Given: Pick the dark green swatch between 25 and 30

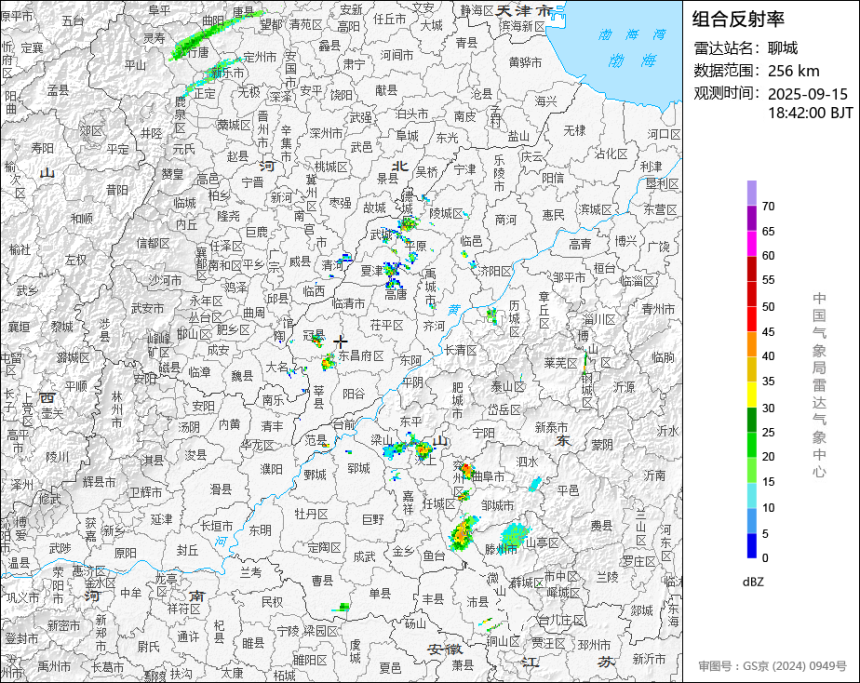Looking at the screenshot, I should pos(751,420).
